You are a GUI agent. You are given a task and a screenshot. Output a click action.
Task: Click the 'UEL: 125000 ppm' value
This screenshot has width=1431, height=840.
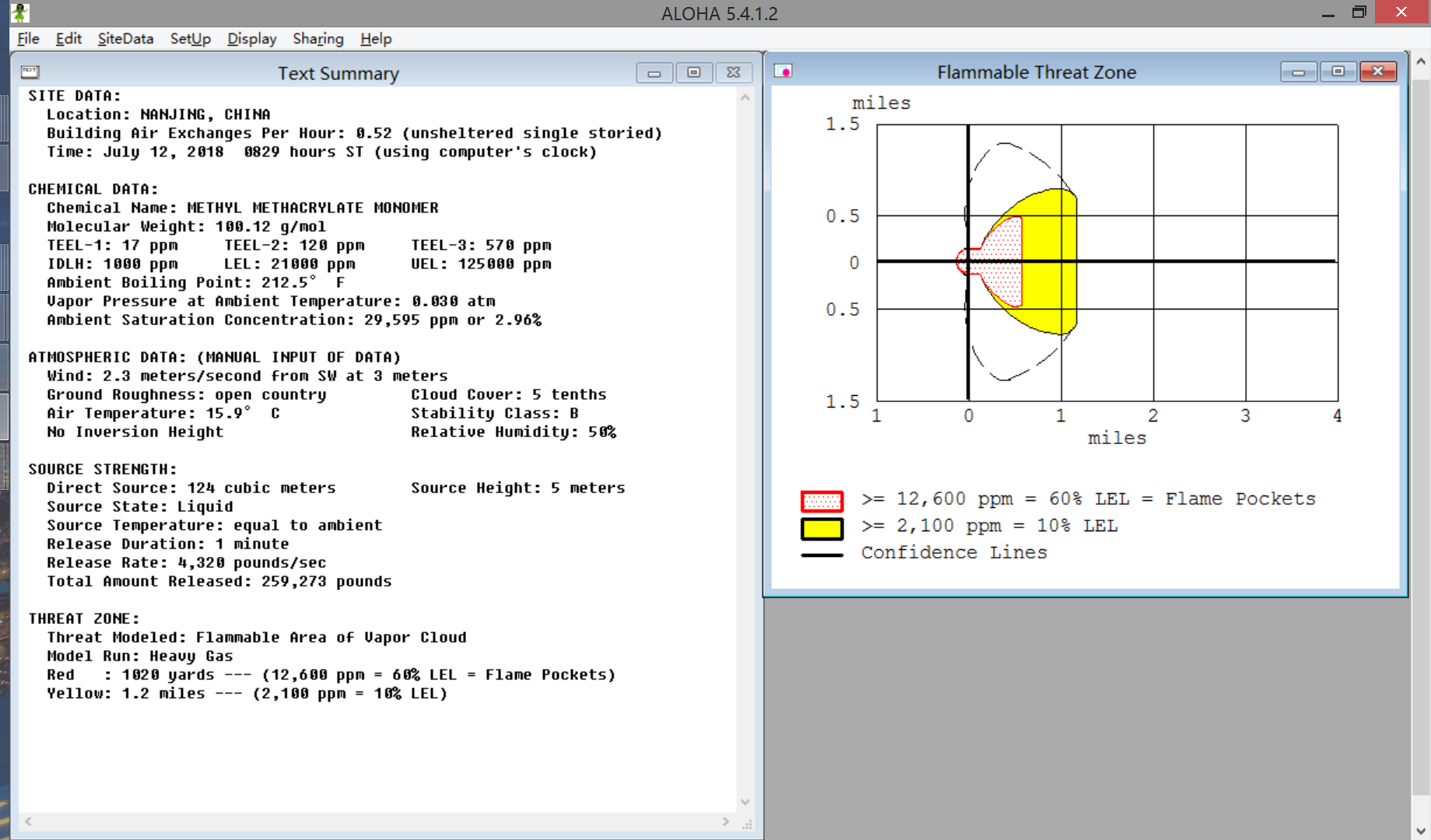[482, 264]
